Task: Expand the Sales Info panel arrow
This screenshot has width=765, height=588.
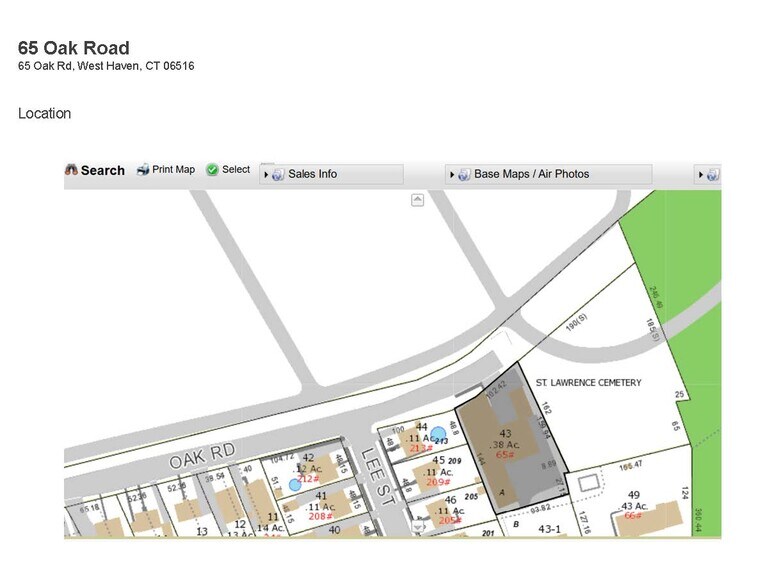Action: coord(267,174)
